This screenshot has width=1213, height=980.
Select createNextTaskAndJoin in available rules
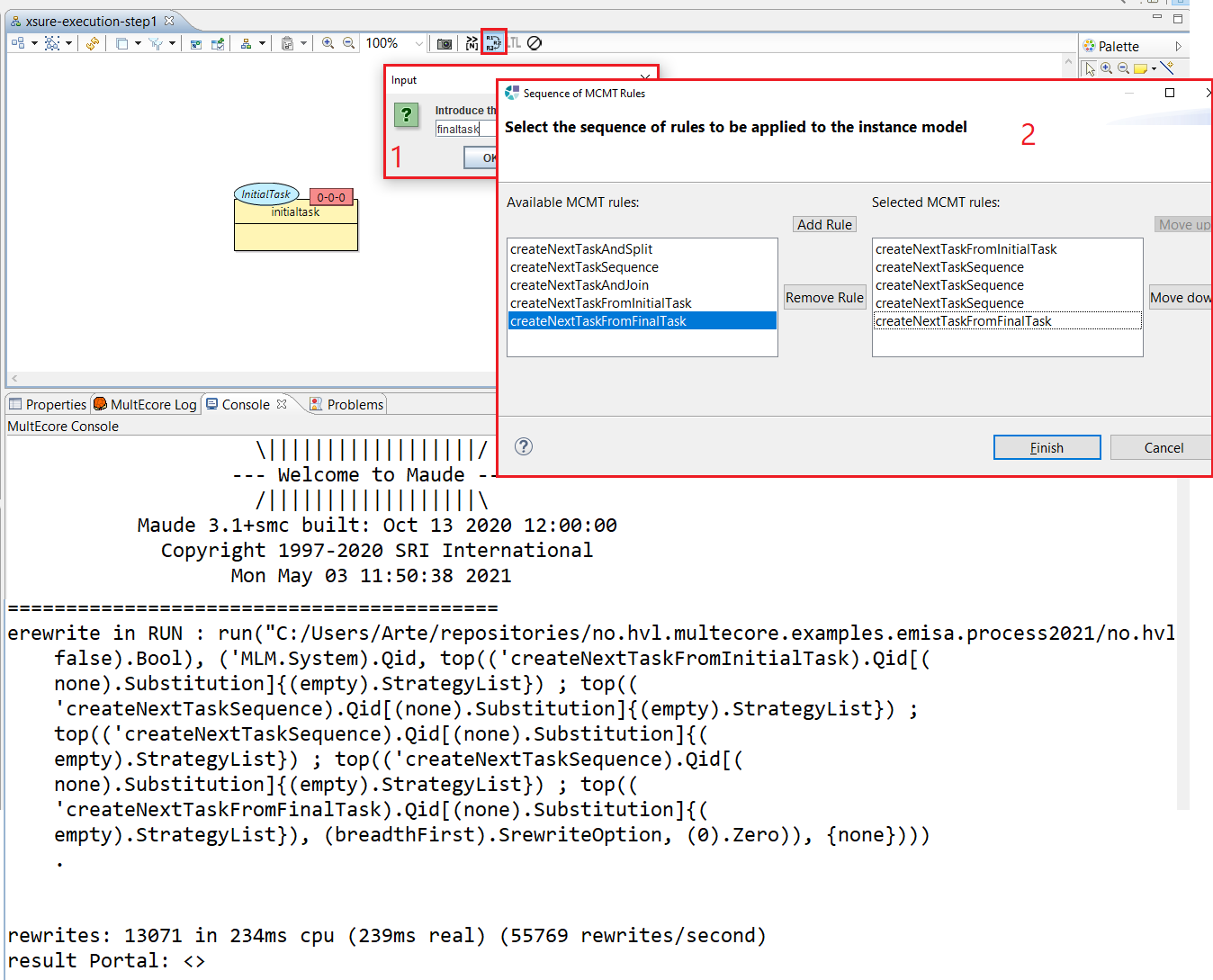click(642, 284)
